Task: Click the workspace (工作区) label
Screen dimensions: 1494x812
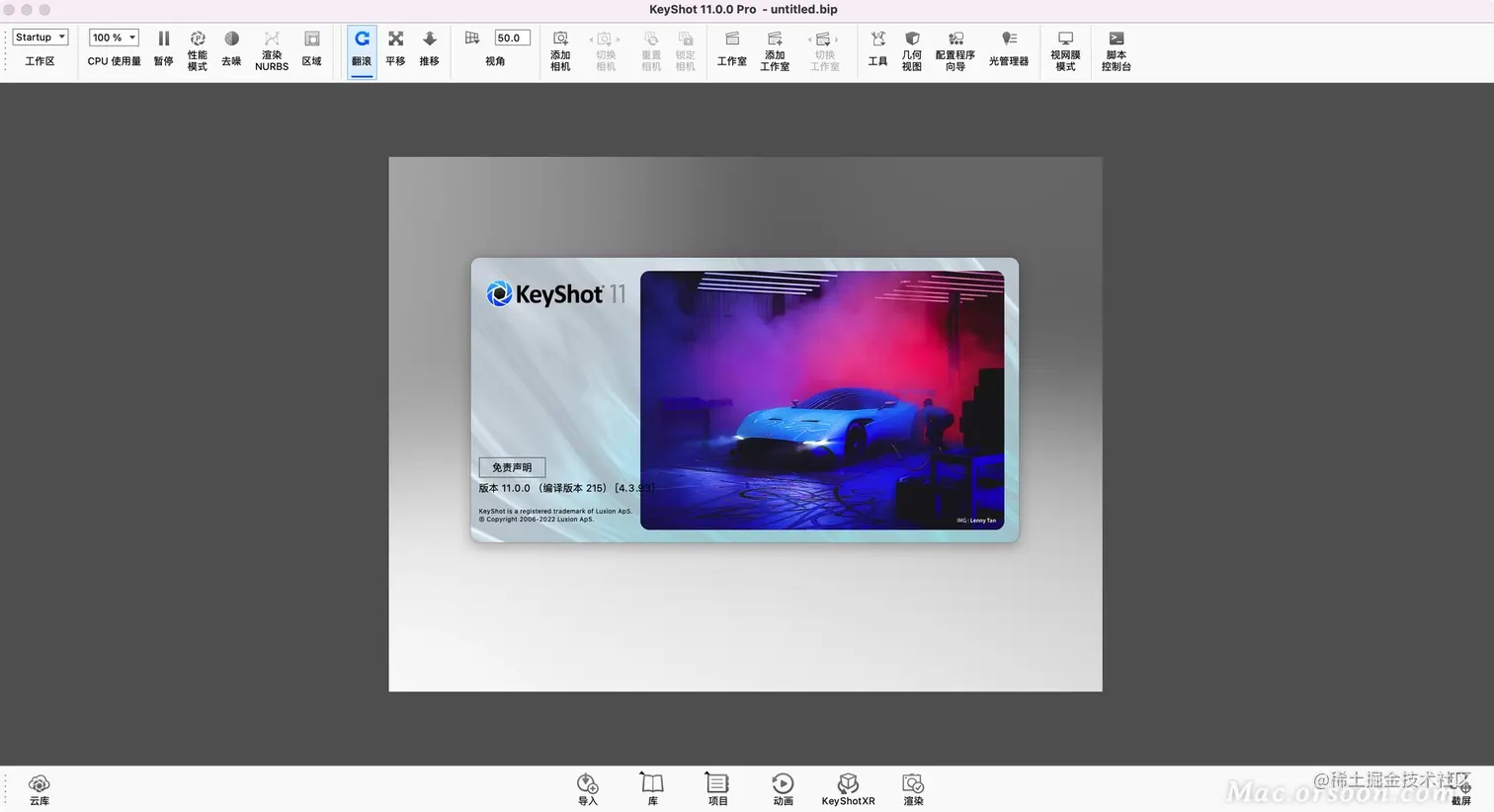Action: [40, 61]
